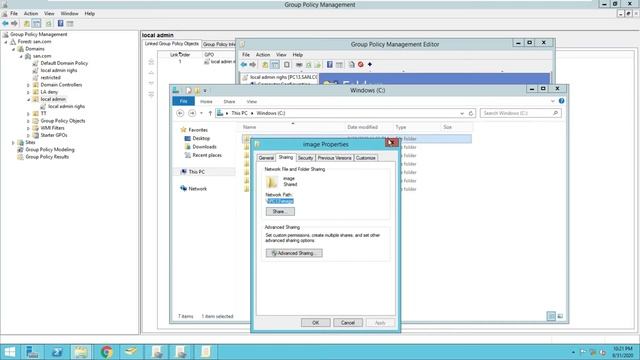Select Downloads under Favorites in explorer
The width and height of the screenshot is (640, 360).
(204, 147)
